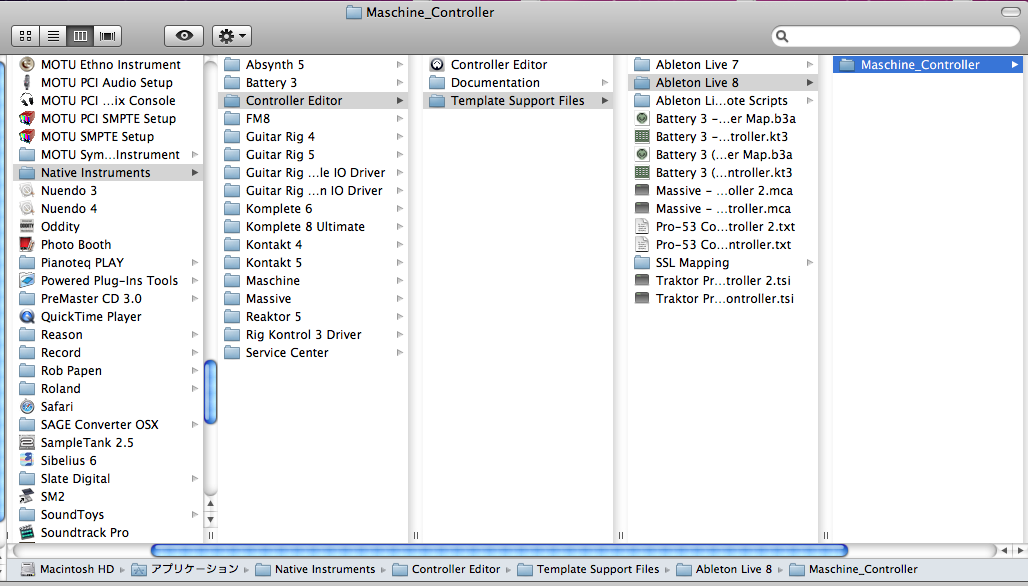This screenshot has height=586, width=1028.
Task: Click the first Battery 3 .b3a file icon
Action: click(642, 119)
